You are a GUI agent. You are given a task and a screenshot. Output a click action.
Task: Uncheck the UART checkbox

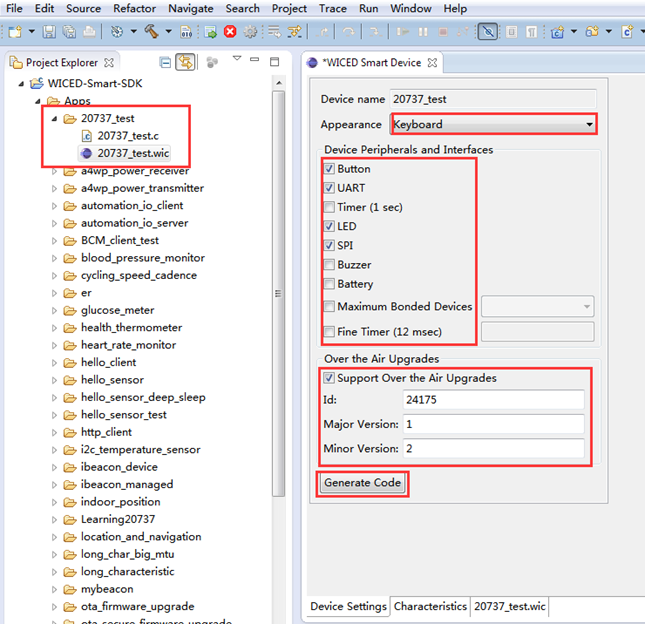(x=329, y=188)
